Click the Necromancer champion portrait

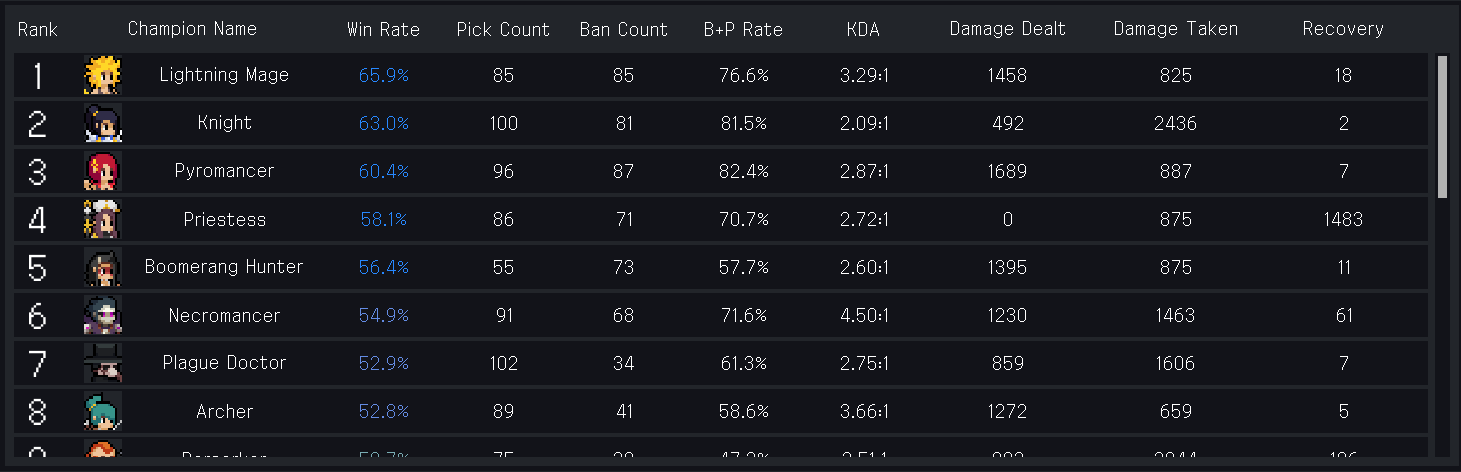102,315
